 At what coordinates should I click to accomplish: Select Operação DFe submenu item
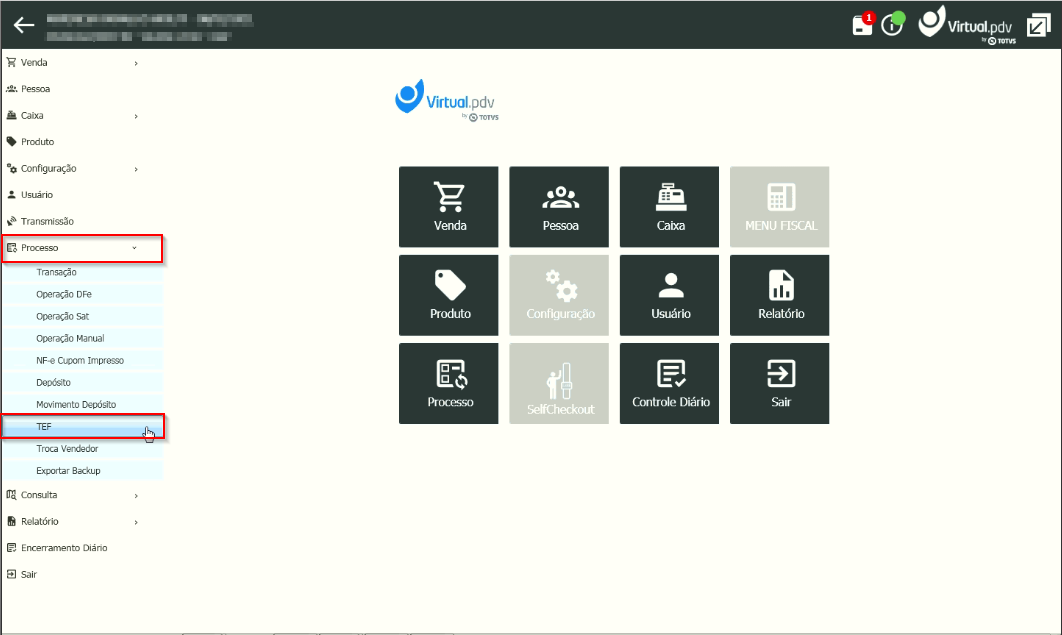pyautogui.click(x=83, y=294)
